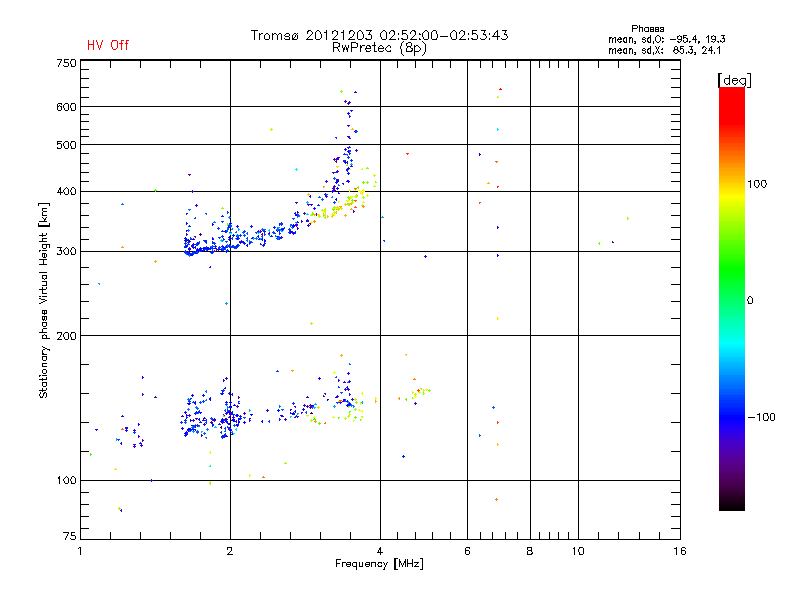This screenshot has height=600, width=800.
Task: Select the 'mean, sd,O: -95.4, 19.3' line
Action: [x=667, y=39]
